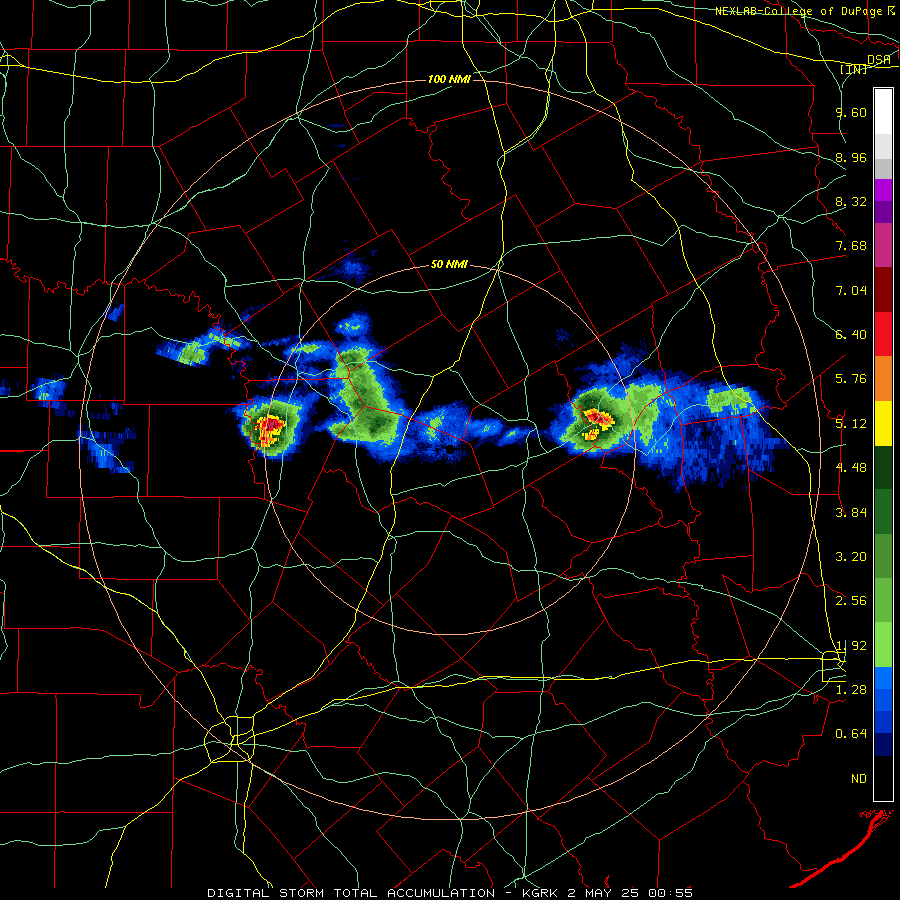Click the DIGITAL STORM TOTAL ACCUMULATION caption

click(x=351, y=893)
